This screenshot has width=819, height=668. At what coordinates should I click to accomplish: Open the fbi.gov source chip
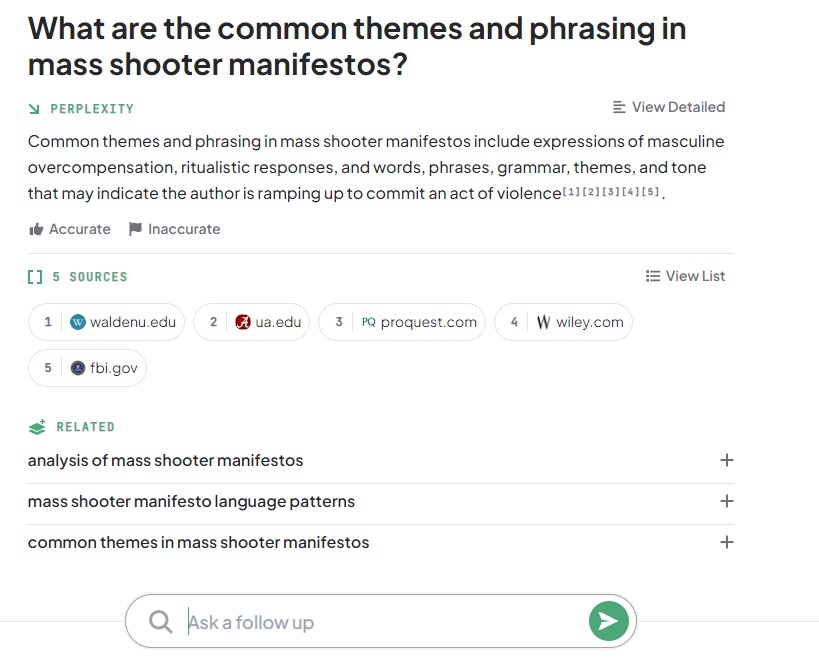pos(88,368)
